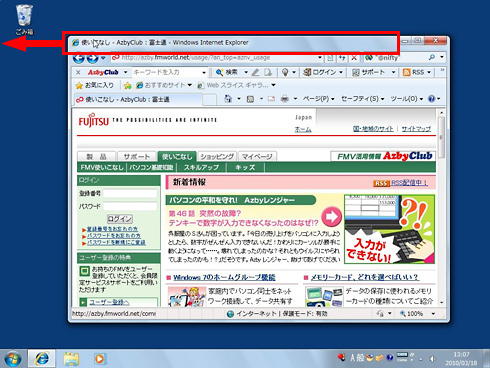
Task: Click the AzbyClub toolbar keyword input field
Action: coord(167,72)
